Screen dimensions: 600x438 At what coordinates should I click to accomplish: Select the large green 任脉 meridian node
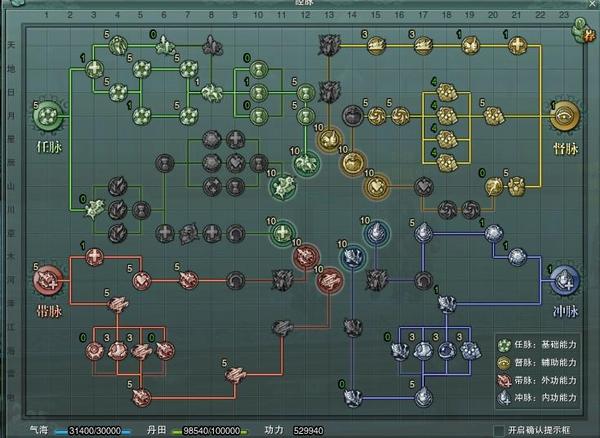tap(47, 116)
